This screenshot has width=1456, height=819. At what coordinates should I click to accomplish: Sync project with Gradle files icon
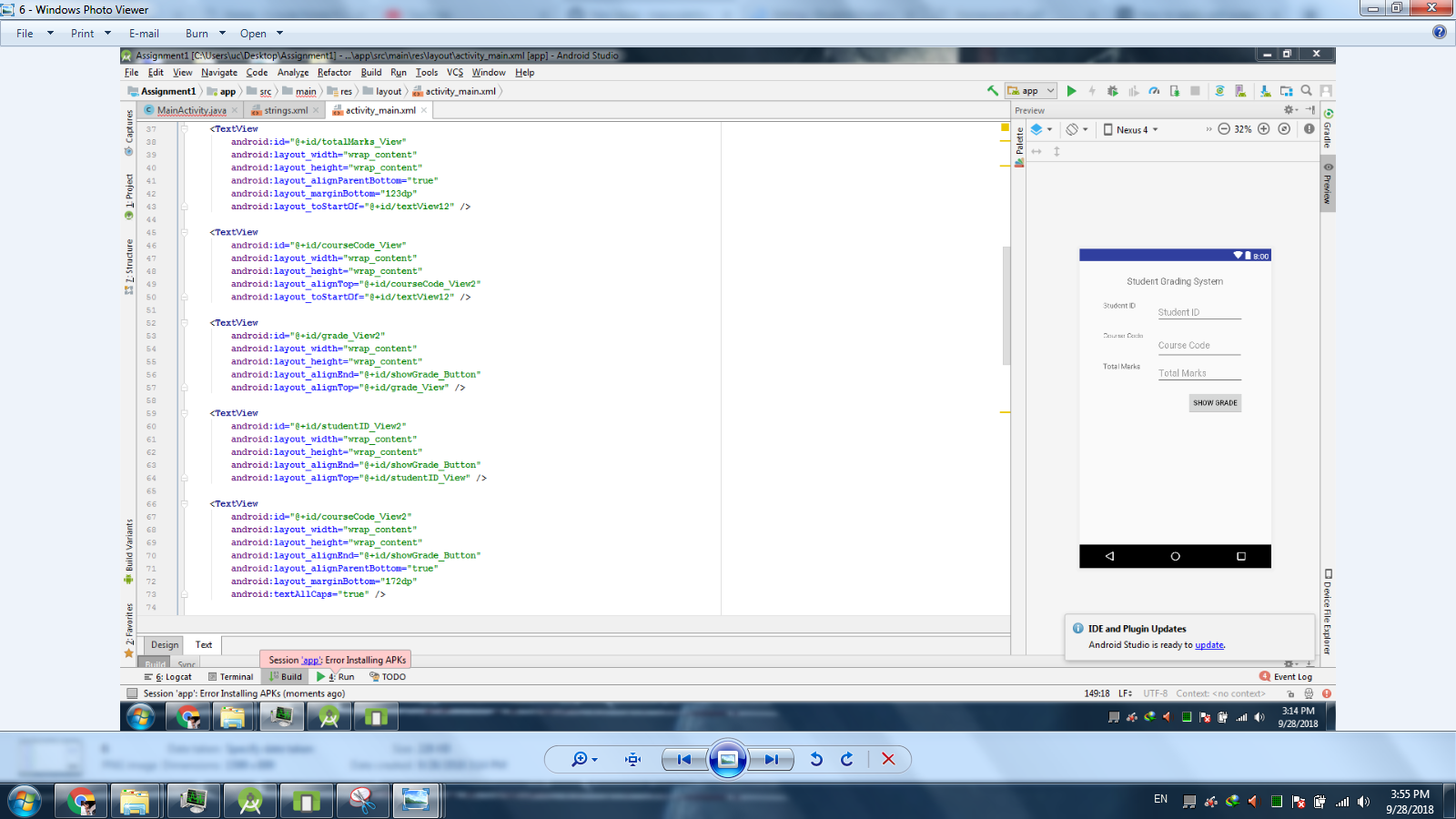1219,91
